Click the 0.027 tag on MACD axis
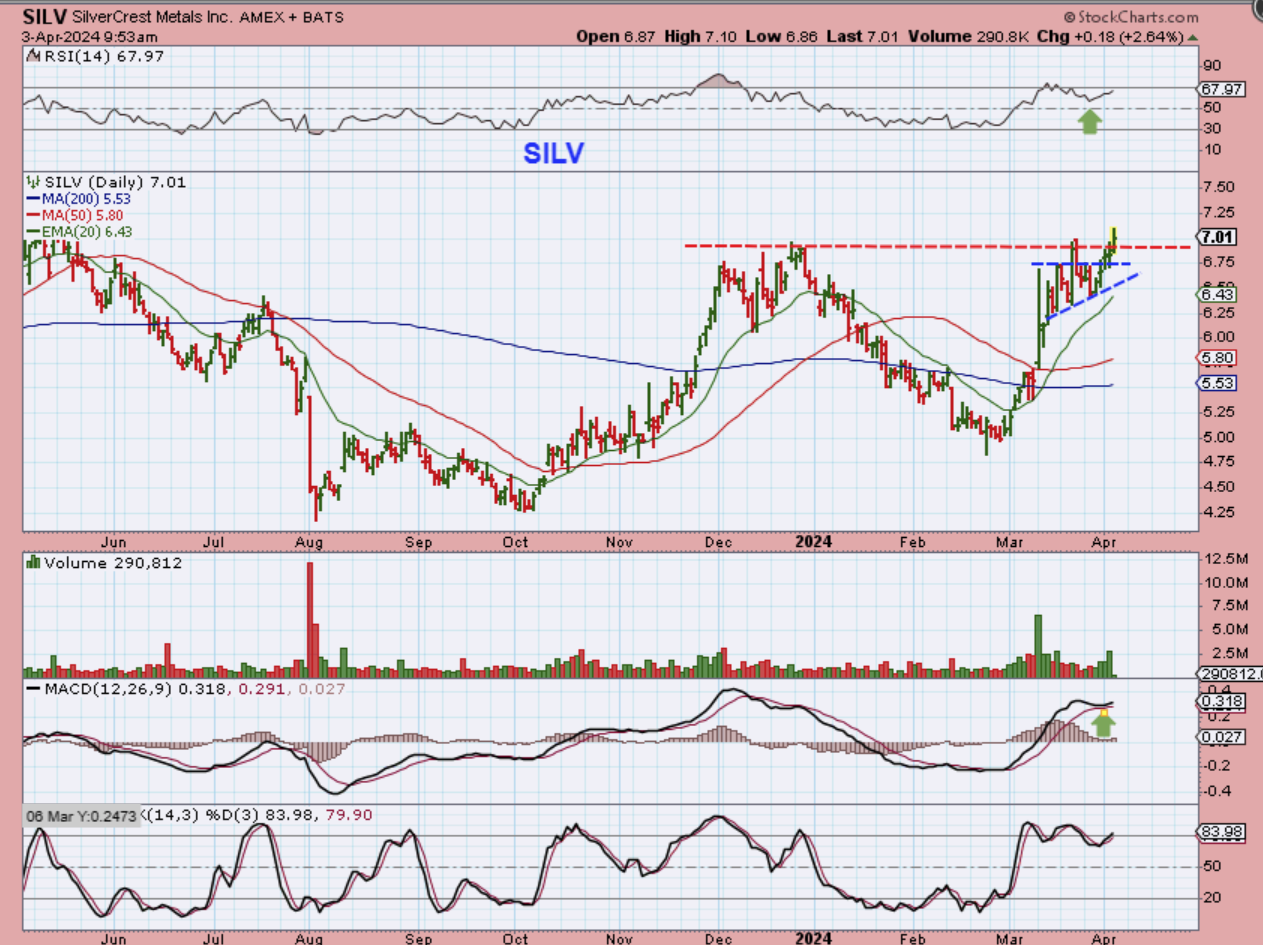 (1222, 737)
